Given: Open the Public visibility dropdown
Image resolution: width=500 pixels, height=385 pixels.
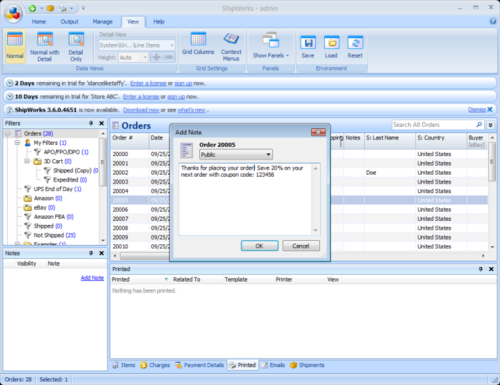Looking at the screenshot, I should pyautogui.click(x=236, y=154).
